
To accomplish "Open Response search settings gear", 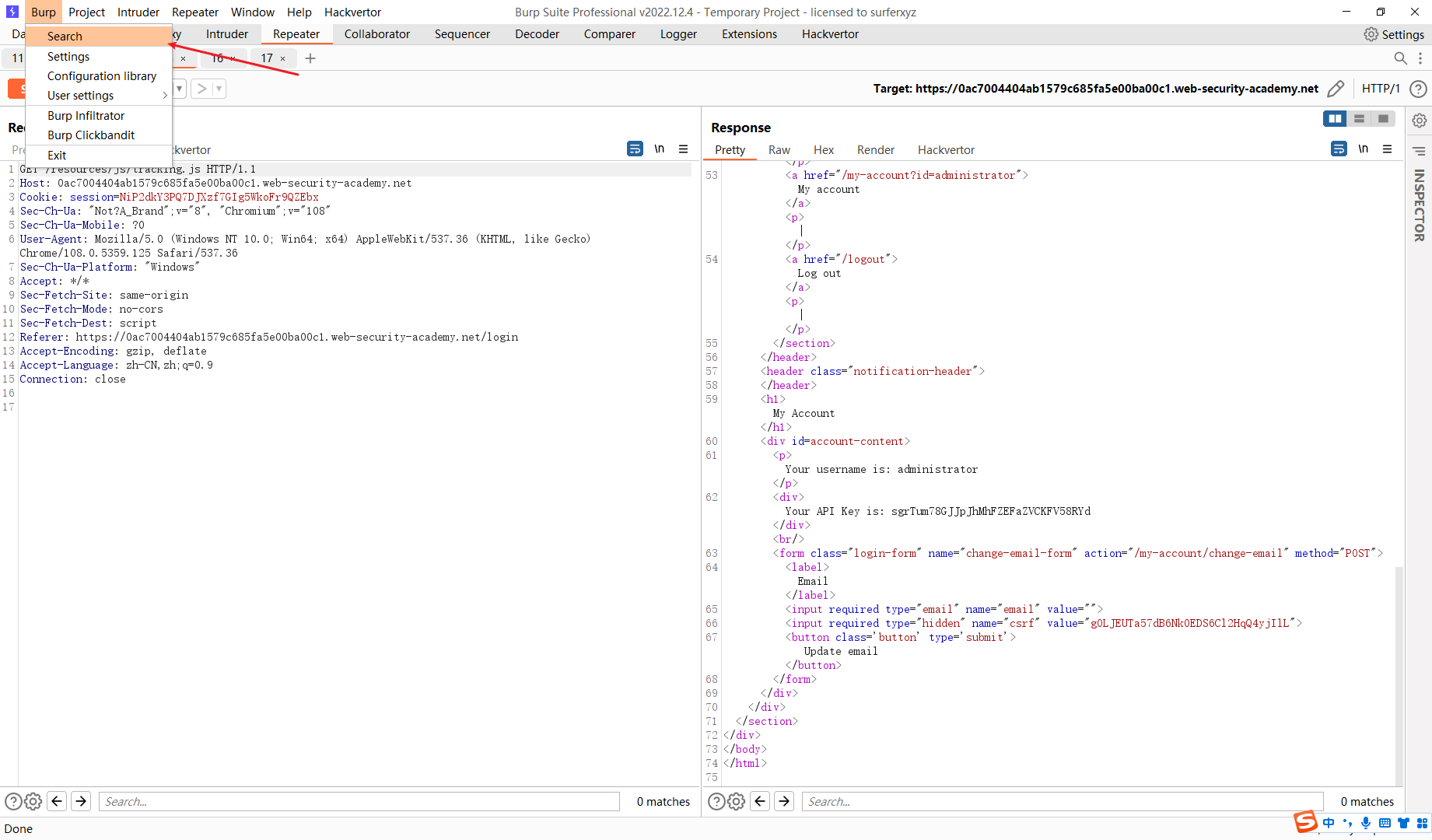I will (736, 801).
